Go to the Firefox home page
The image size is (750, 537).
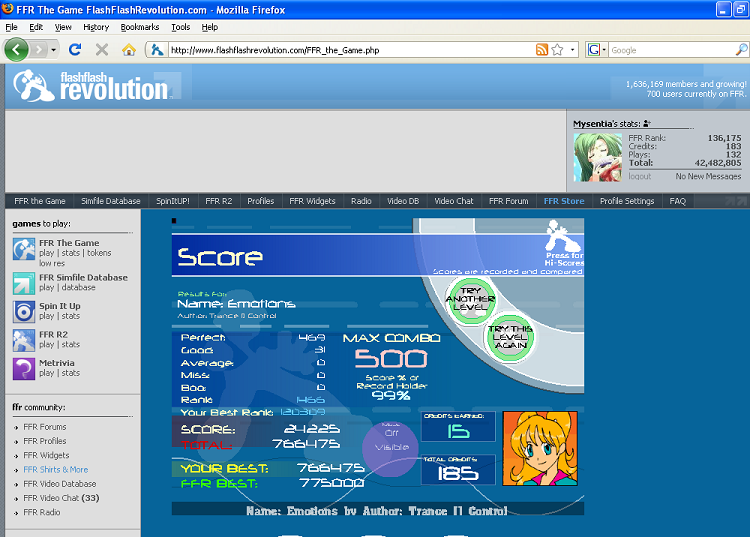coord(128,49)
